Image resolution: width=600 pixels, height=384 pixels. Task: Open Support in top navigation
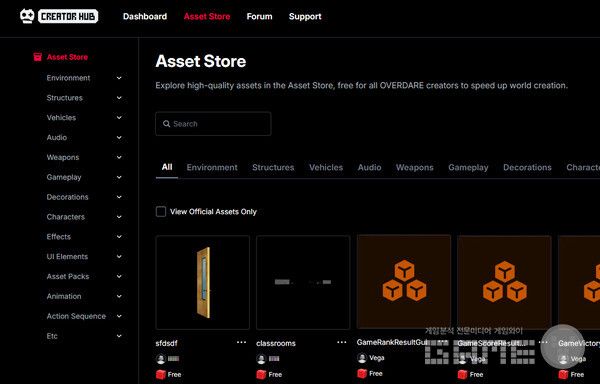[x=305, y=16]
